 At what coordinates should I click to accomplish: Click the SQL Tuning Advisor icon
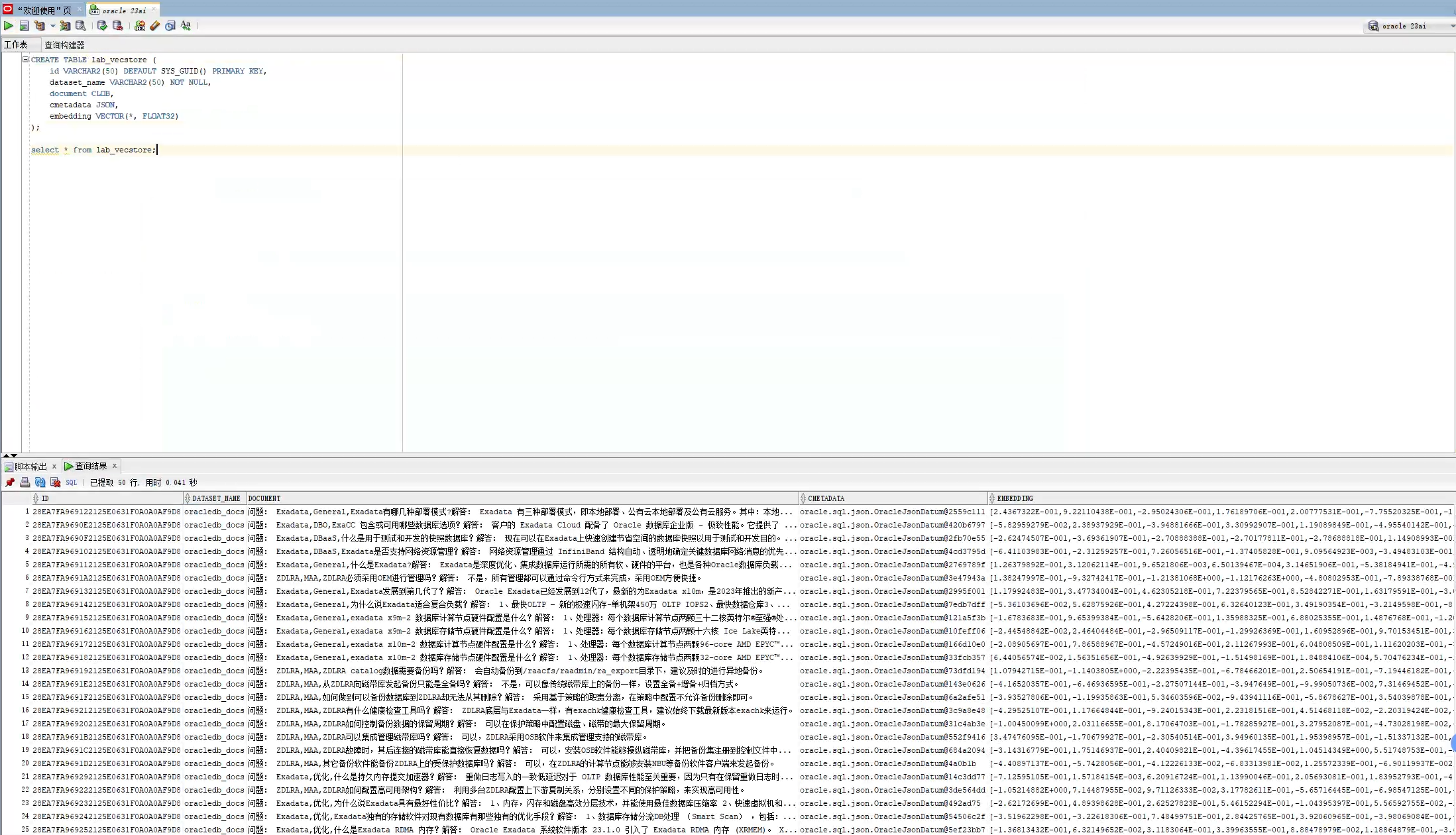[x=80, y=26]
